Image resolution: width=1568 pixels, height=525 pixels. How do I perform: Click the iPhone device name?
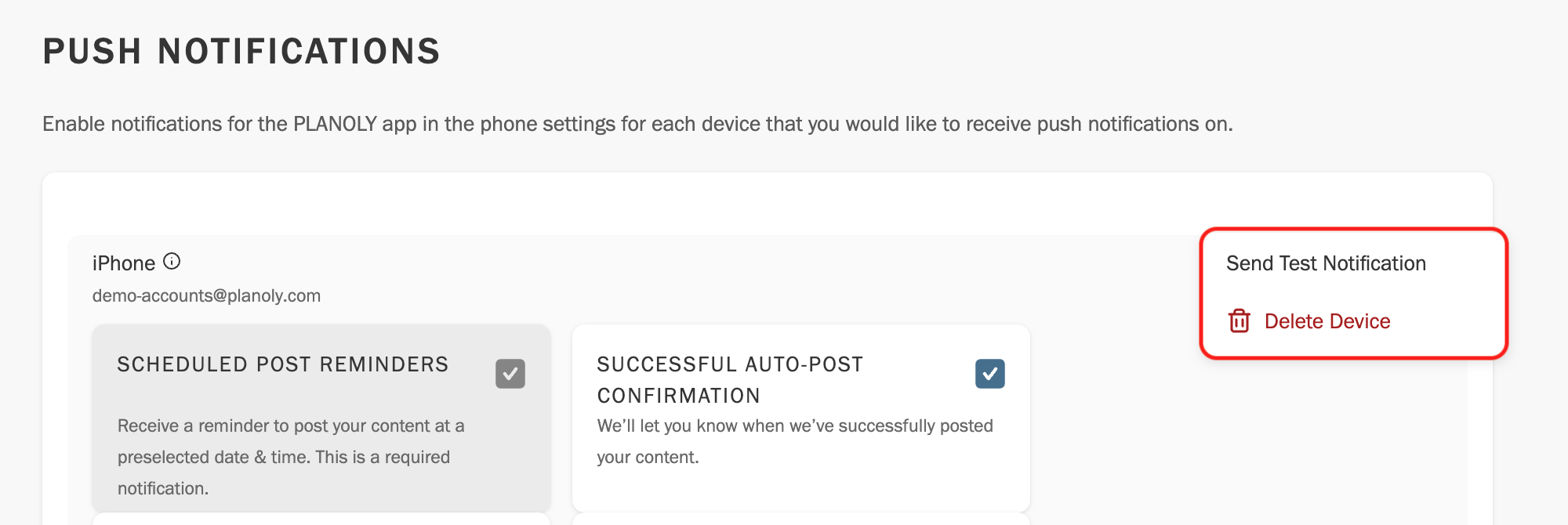point(124,263)
